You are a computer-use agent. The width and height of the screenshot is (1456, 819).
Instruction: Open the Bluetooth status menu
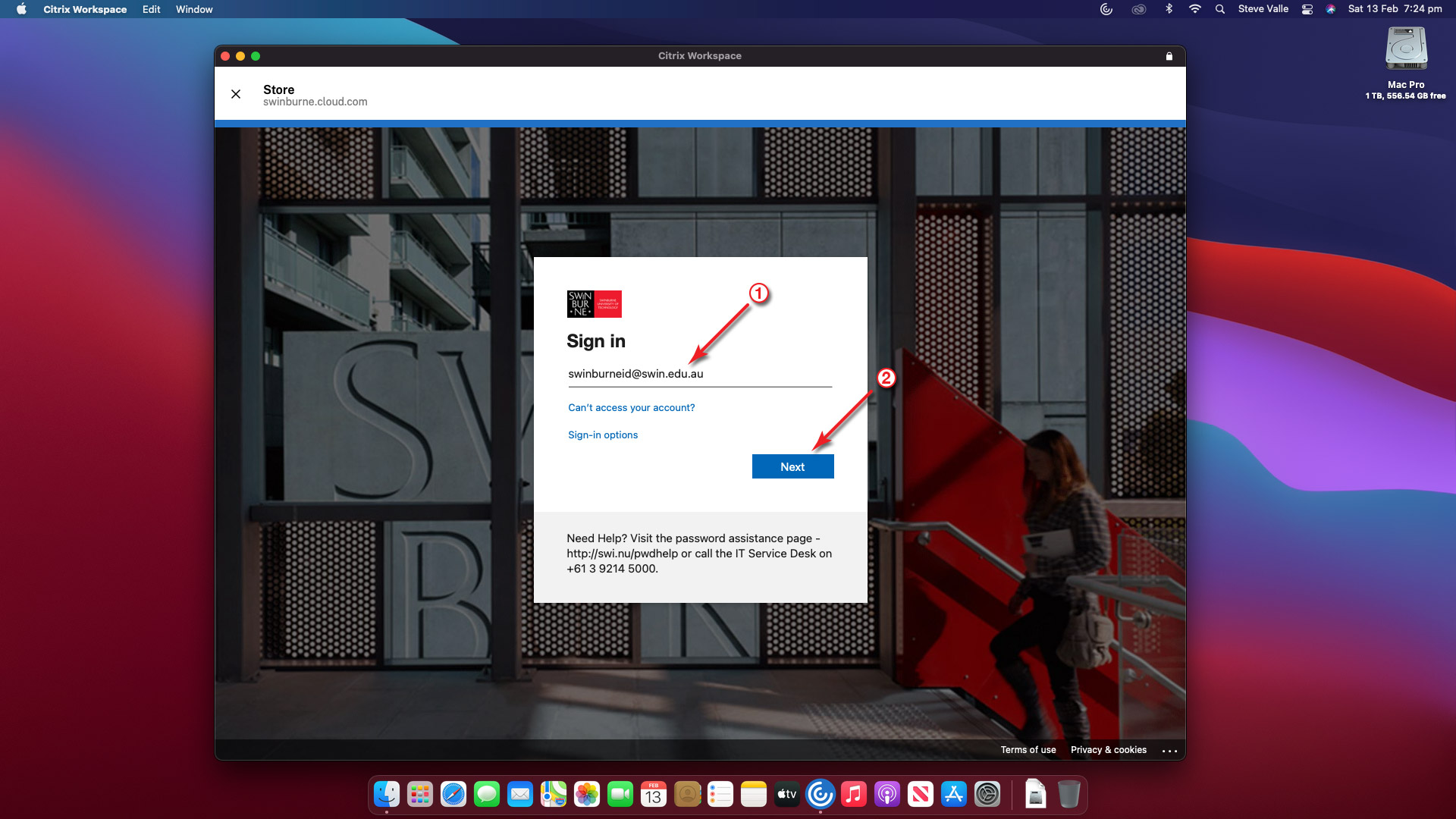click(x=1169, y=9)
